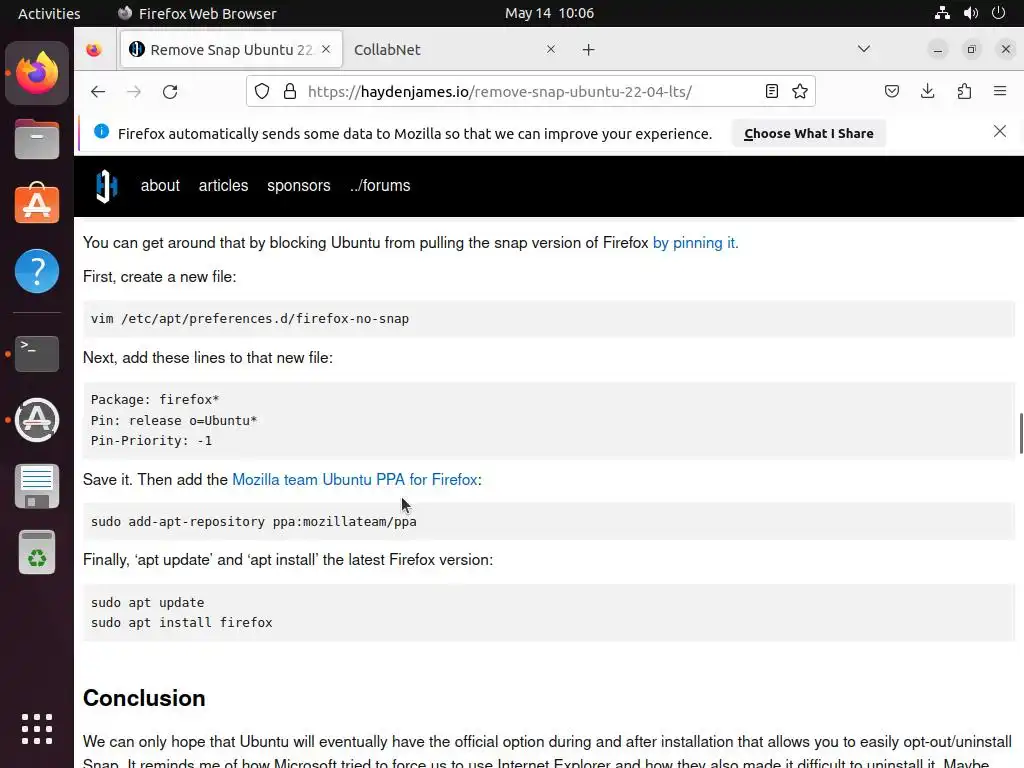Reload the current page
Image resolution: width=1024 pixels, height=768 pixels.
pos(170,91)
